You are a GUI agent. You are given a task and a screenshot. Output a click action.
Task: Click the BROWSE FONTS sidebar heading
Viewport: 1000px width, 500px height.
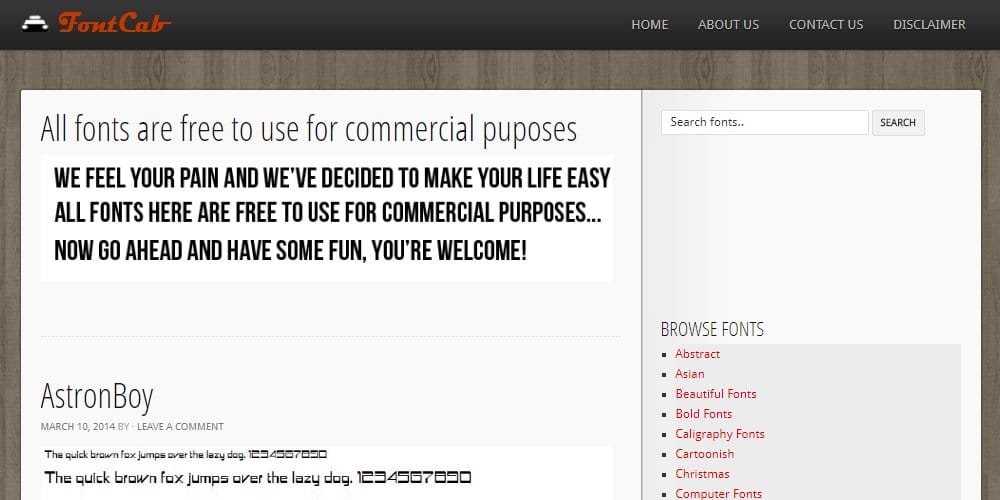712,330
